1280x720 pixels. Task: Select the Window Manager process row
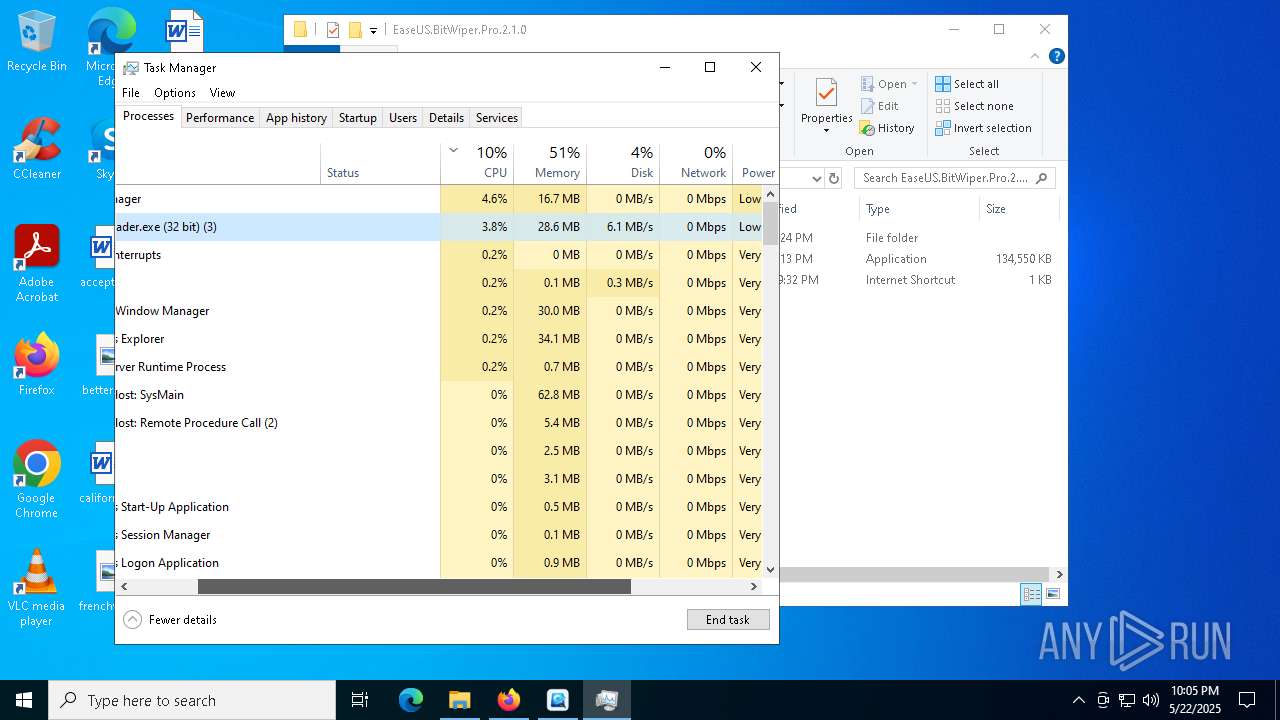click(x=439, y=311)
